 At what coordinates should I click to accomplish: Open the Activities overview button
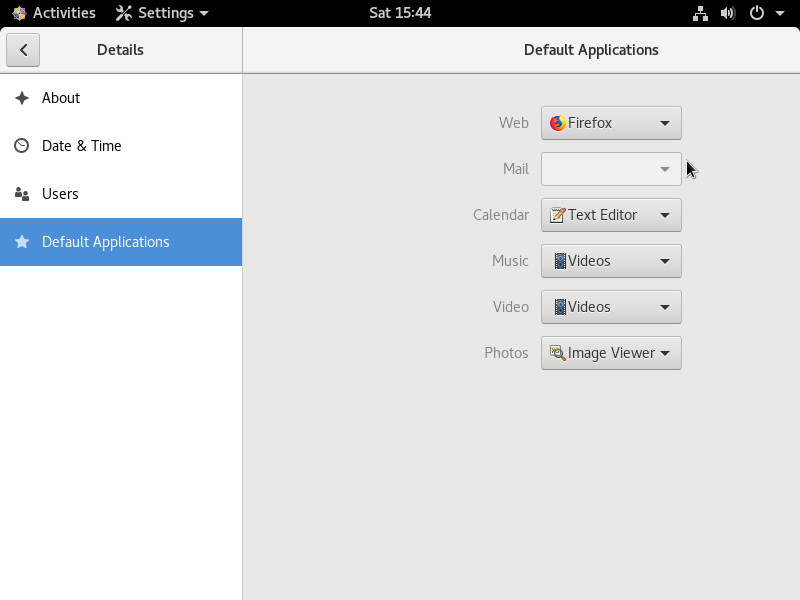coord(54,13)
